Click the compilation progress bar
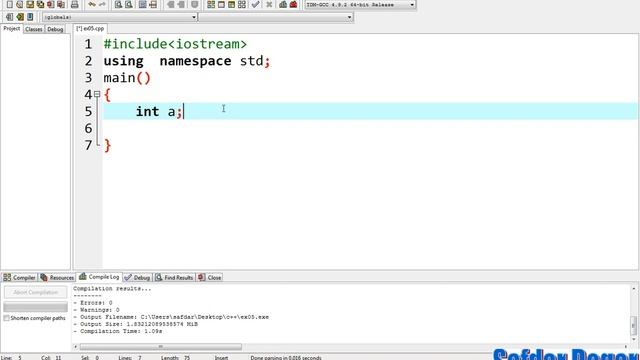 click(x=36, y=307)
